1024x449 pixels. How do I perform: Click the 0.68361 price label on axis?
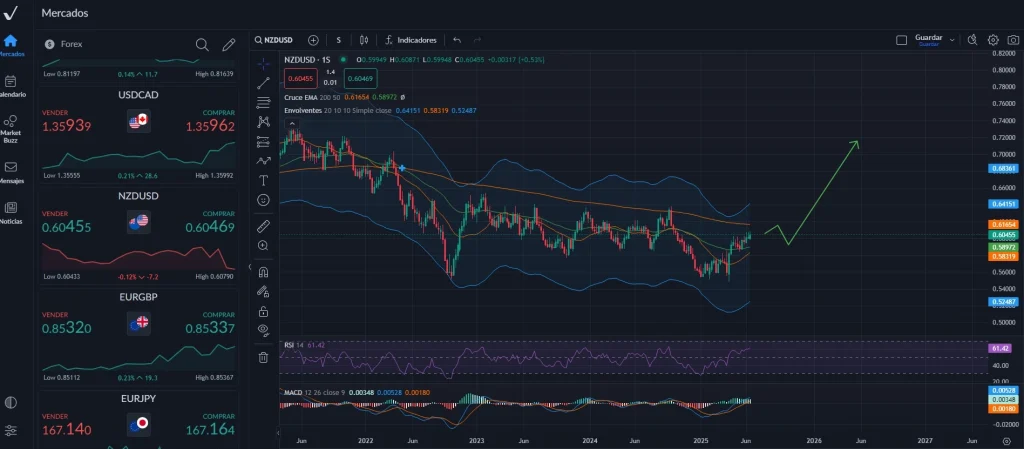(1003, 168)
